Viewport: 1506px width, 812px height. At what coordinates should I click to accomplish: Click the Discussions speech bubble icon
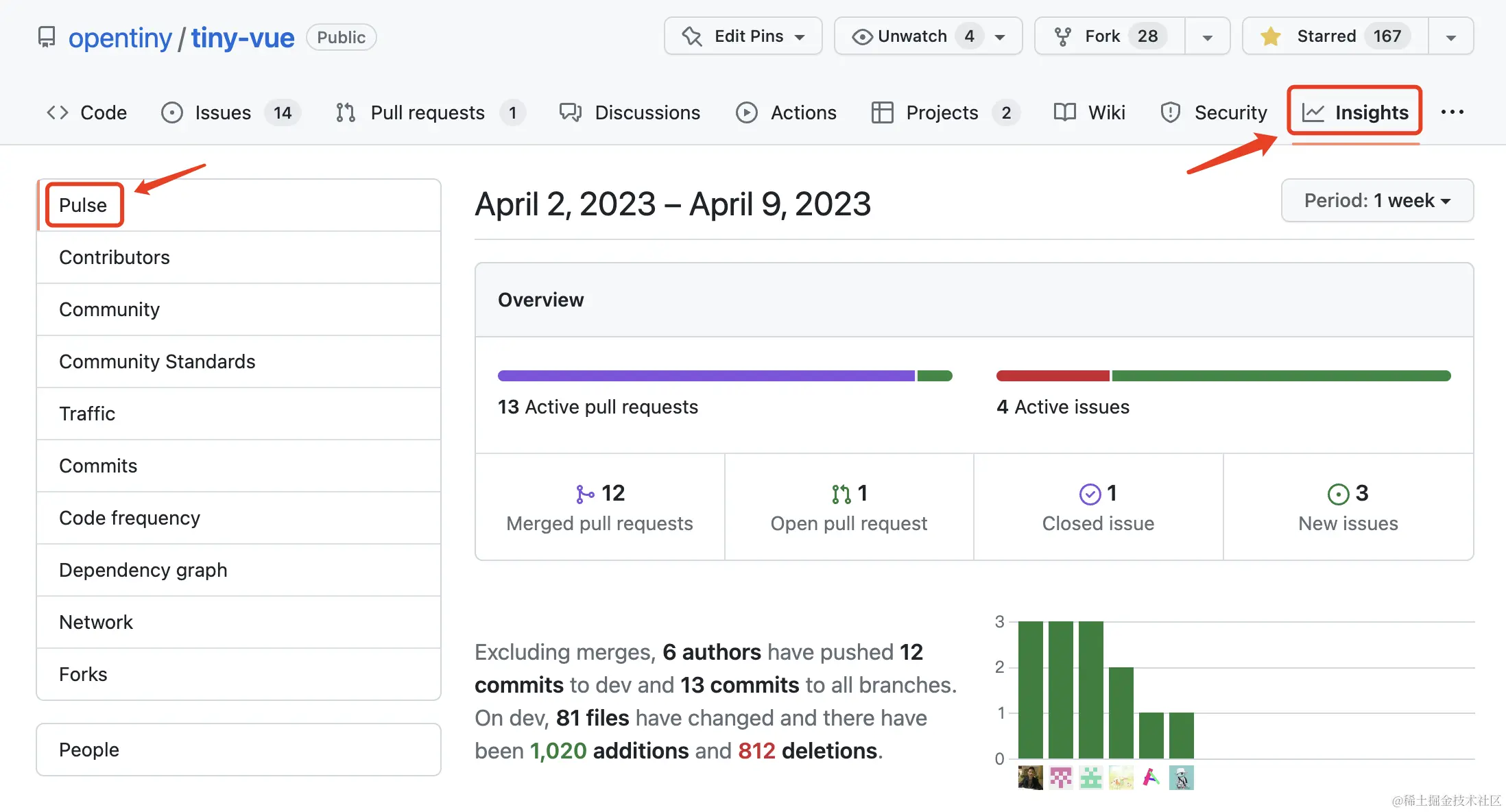[x=571, y=112]
